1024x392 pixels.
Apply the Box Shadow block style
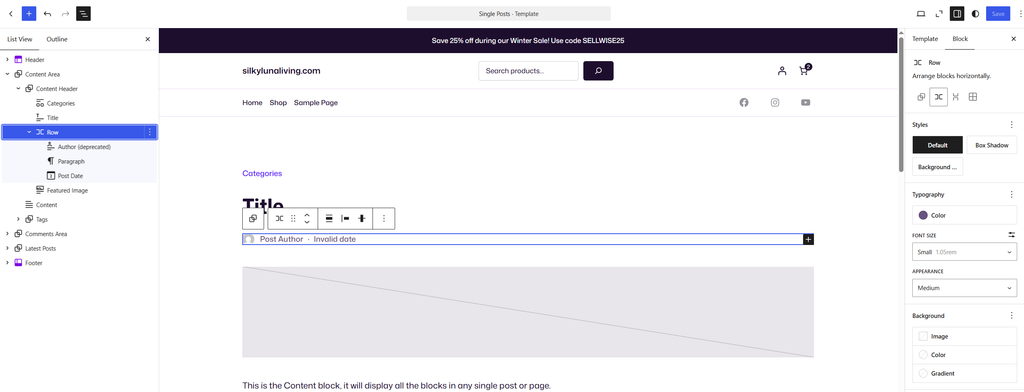pyautogui.click(x=991, y=145)
